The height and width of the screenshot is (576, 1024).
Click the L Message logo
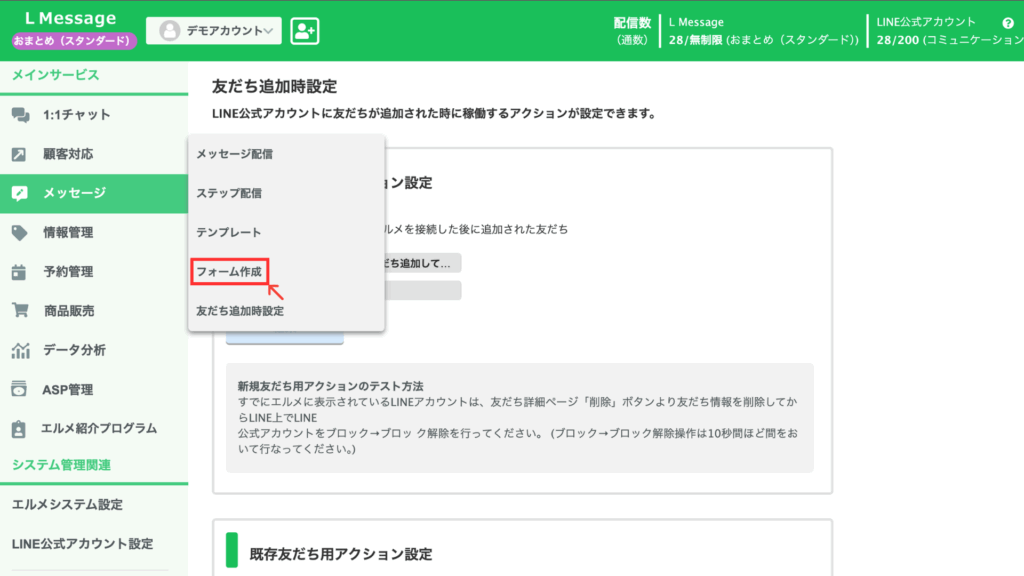[71, 18]
